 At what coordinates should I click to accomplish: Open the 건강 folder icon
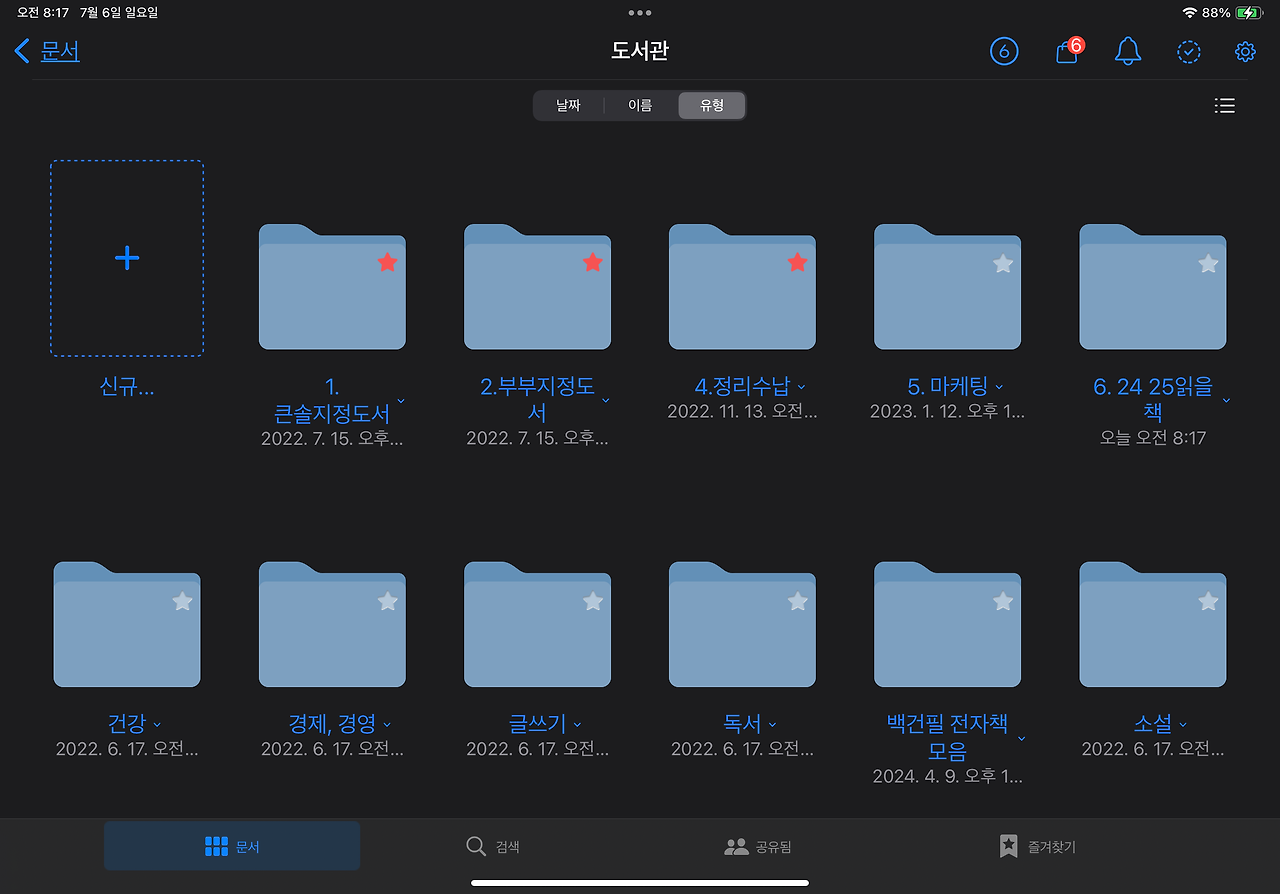(x=127, y=624)
